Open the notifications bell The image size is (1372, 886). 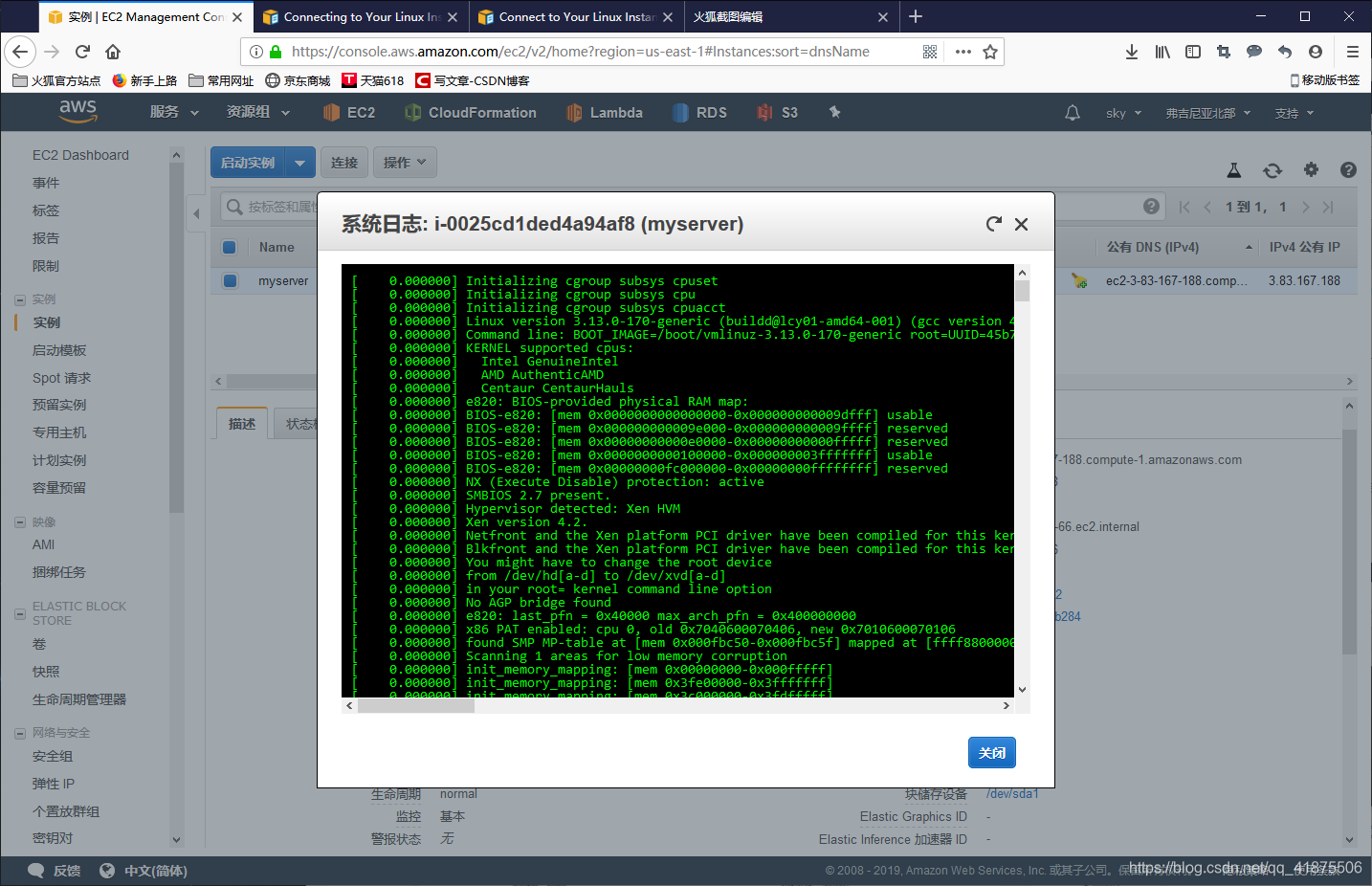(1073, 113)
